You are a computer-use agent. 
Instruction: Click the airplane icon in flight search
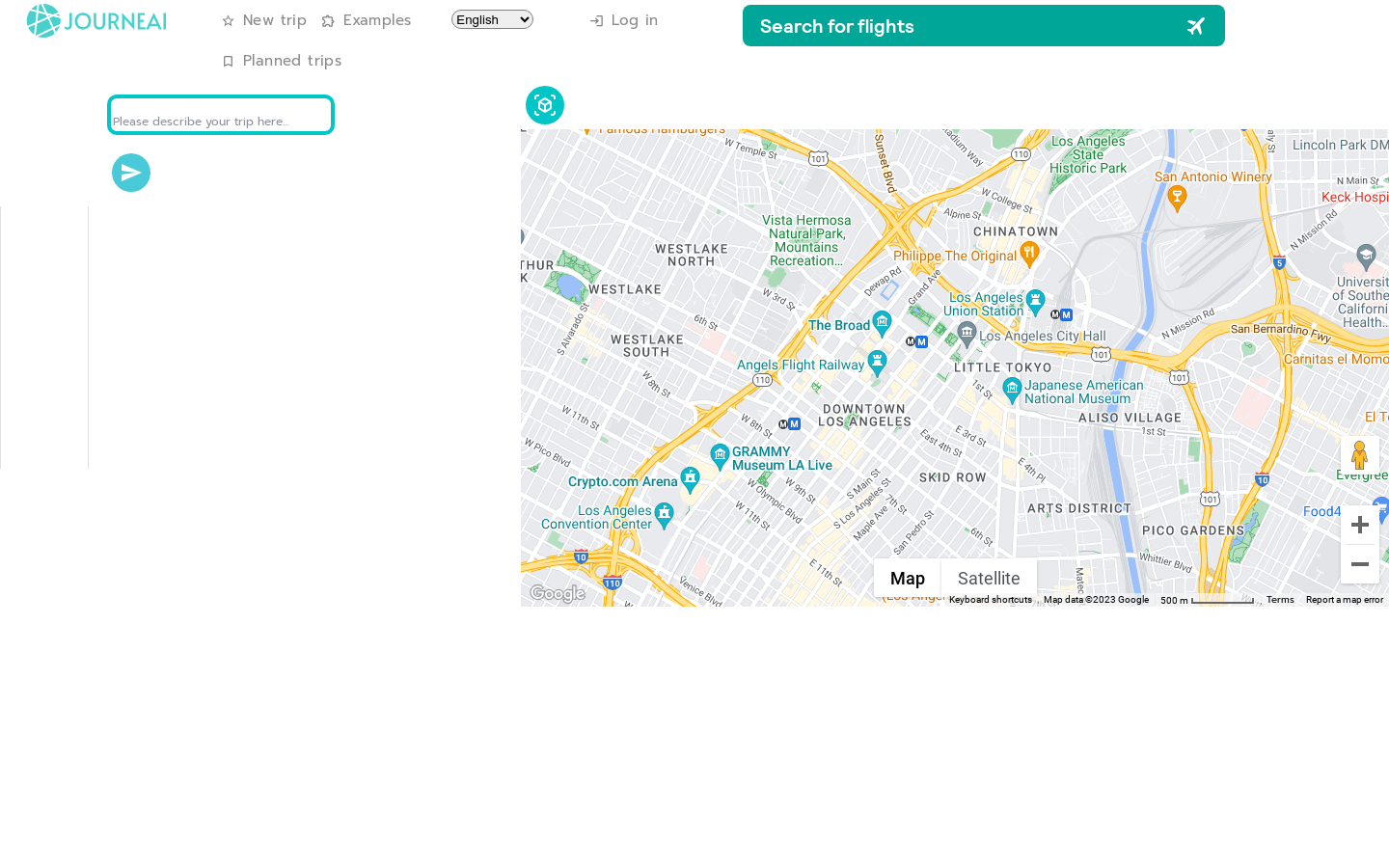(x=1196, y=26)
